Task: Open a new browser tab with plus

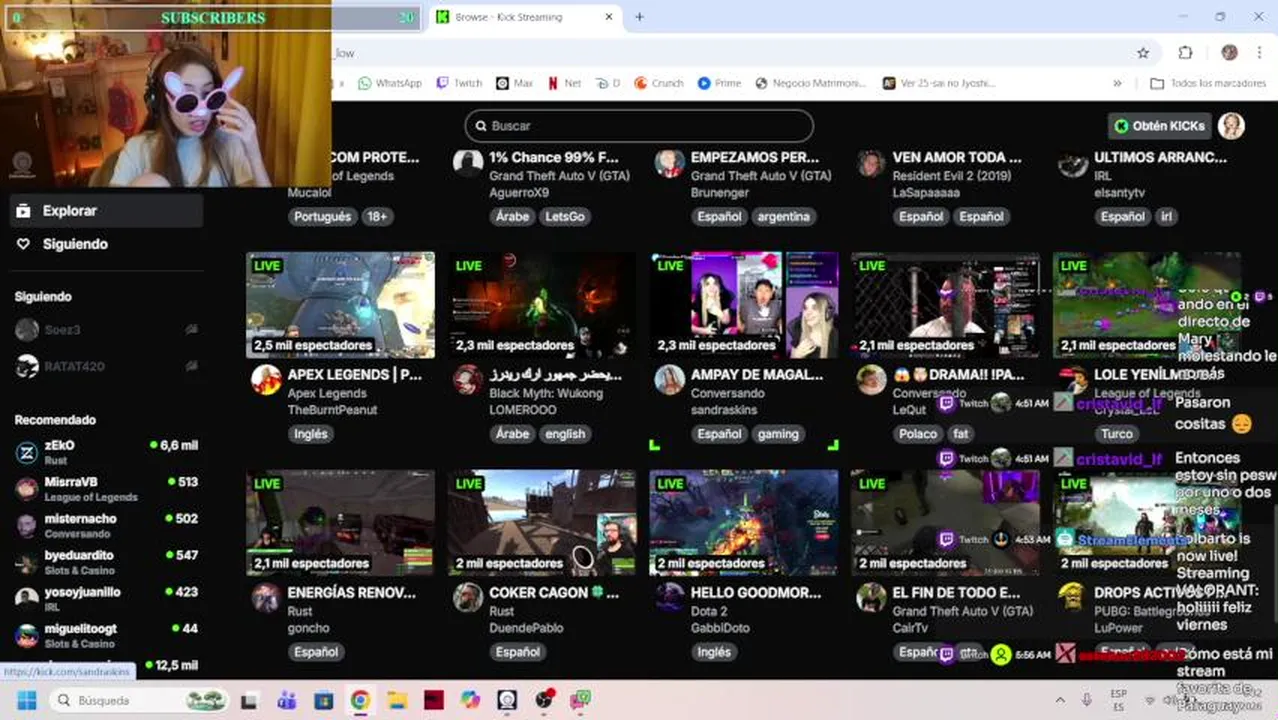Action: [x=640, y=17]
